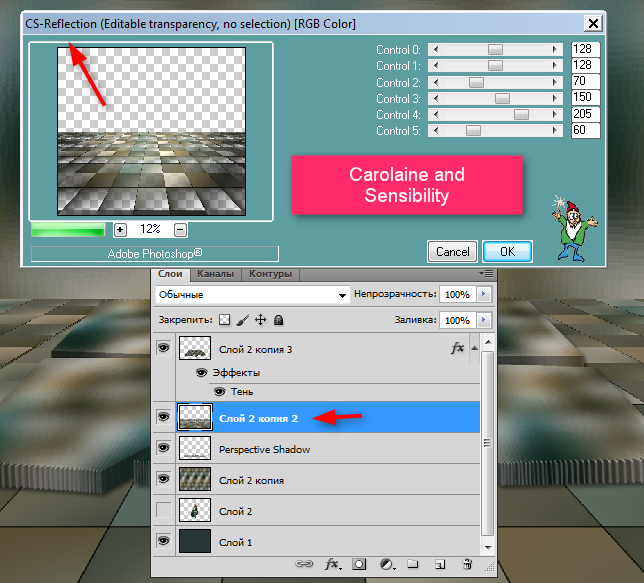Click the Control 2 slider thumb
The image size is (644, 583).
tap(476, 83)
